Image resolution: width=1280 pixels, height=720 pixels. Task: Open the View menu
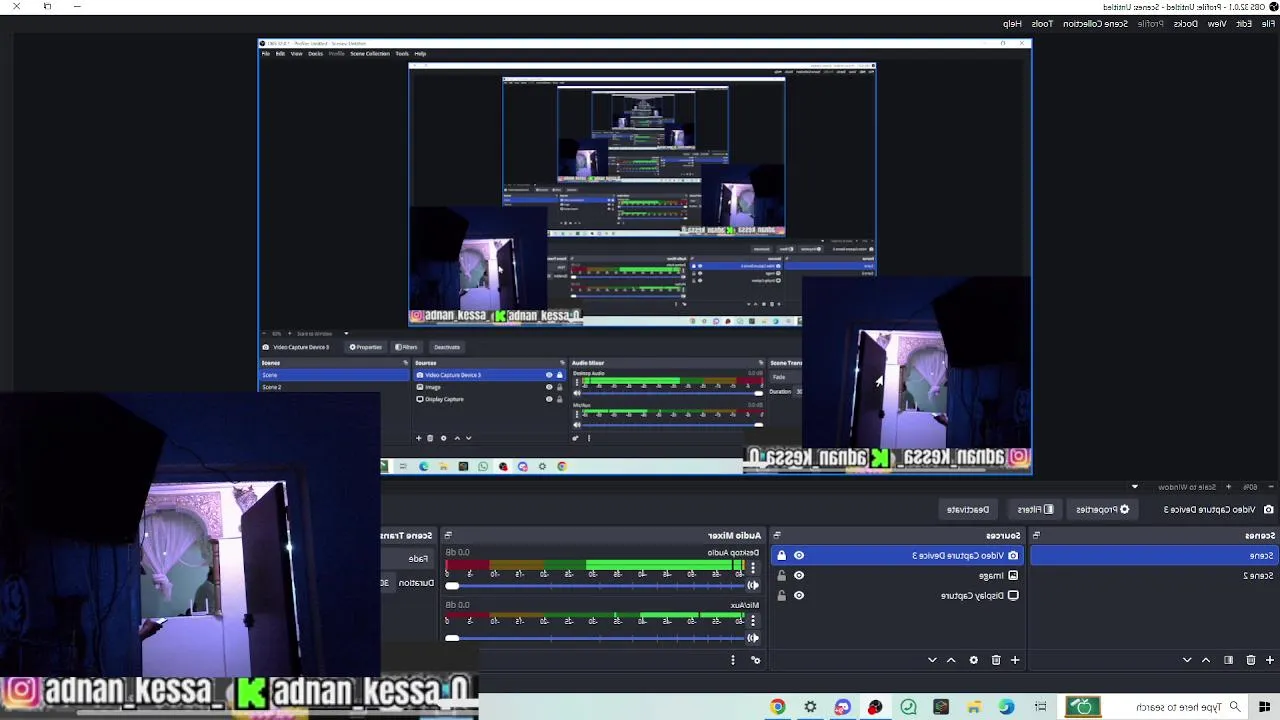click(1217, 23)
